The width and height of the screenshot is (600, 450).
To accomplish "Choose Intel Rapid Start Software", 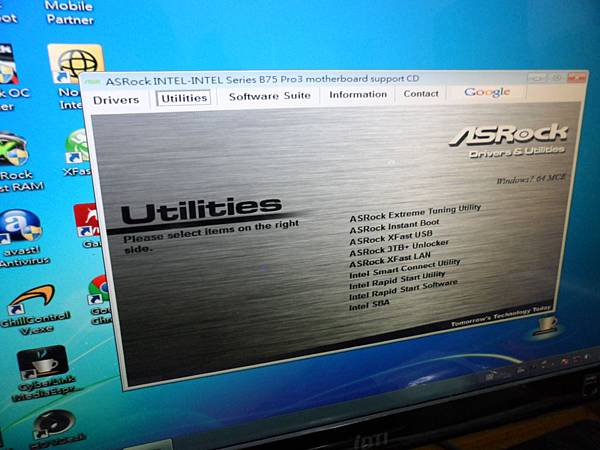I will point(403,290).
